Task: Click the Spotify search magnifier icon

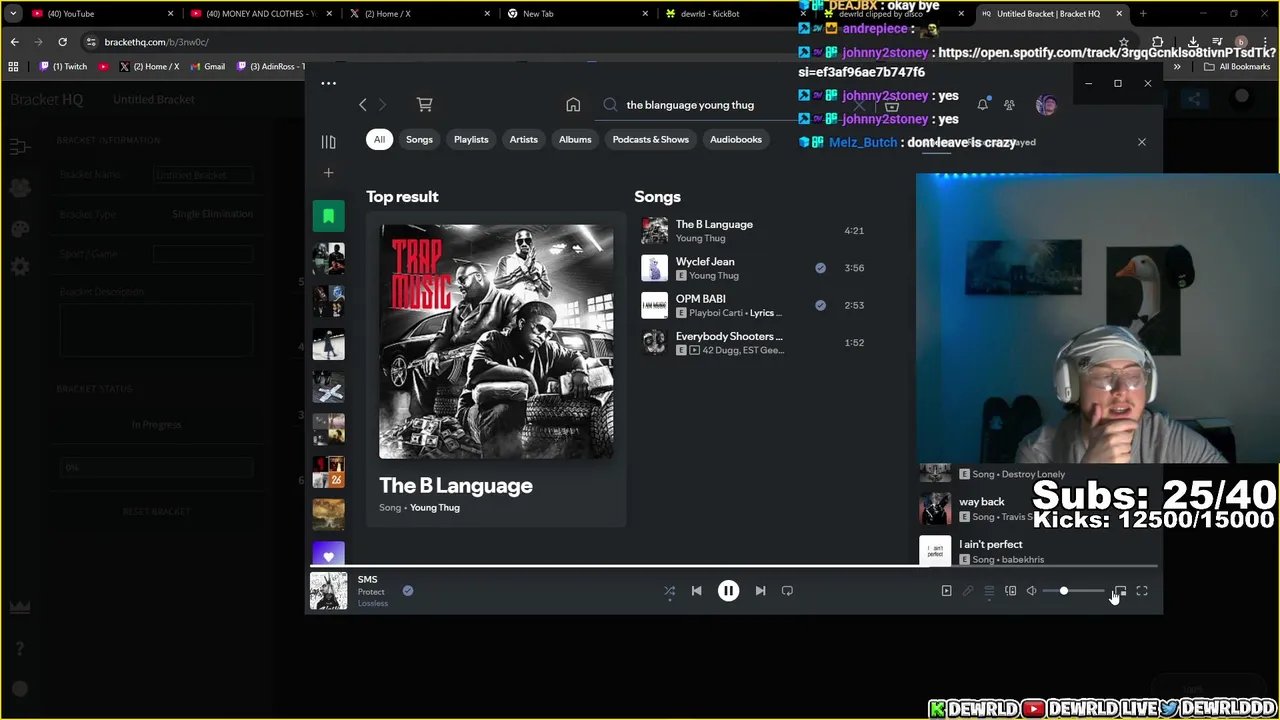Action: (x=610, y=105)
